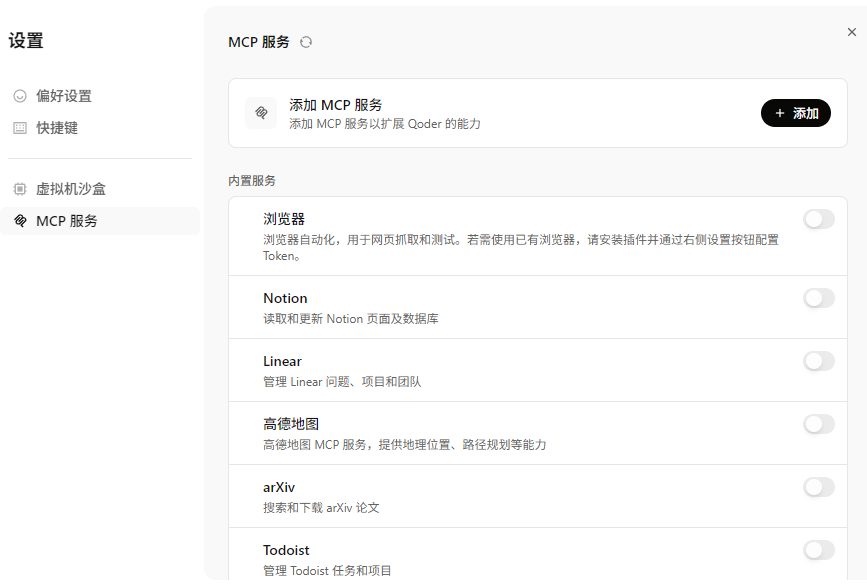
Task: Open the 偏好设置 settings page
Action: pos(64,96)
